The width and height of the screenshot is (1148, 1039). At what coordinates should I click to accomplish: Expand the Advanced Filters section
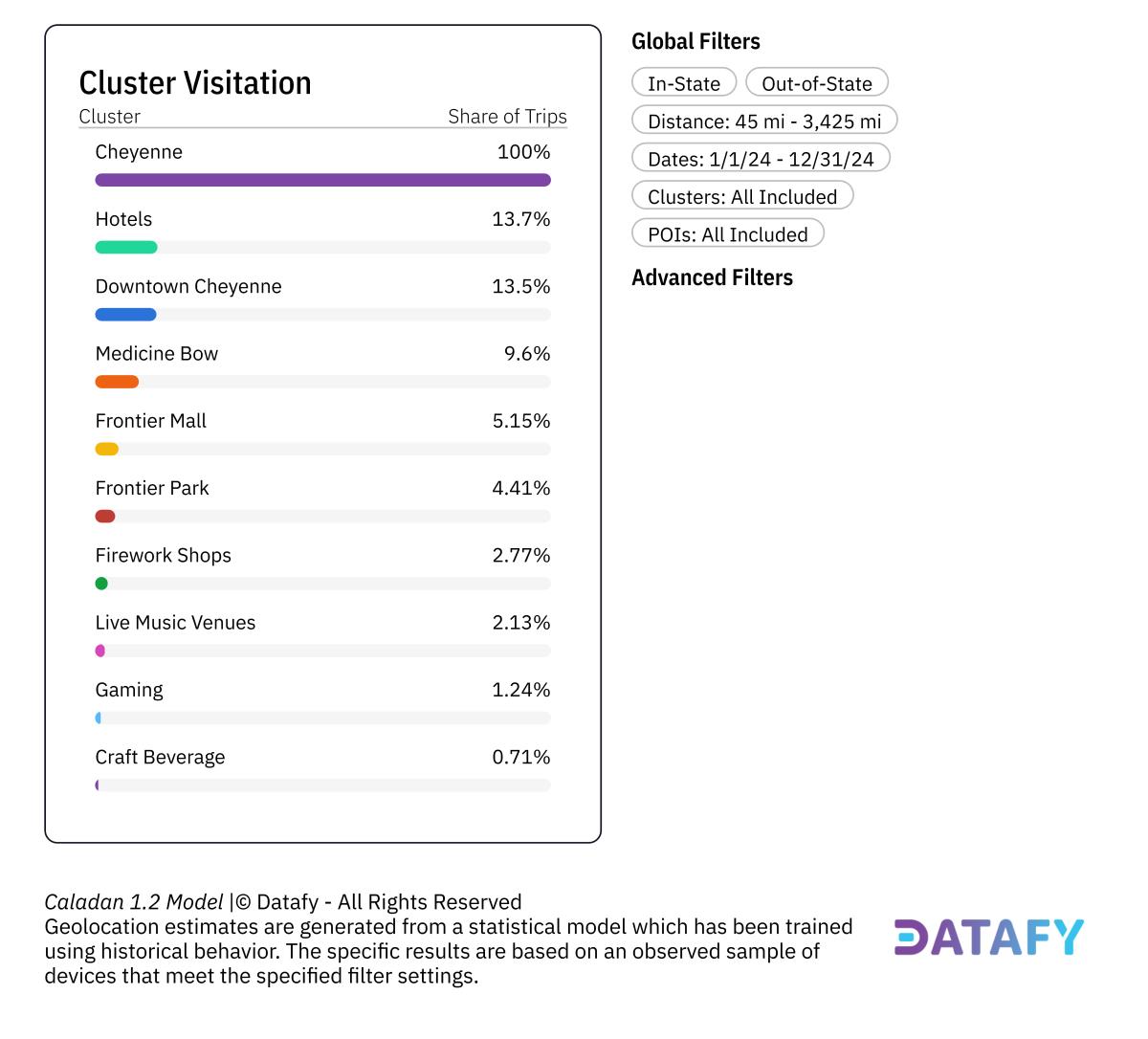[712, 277]
